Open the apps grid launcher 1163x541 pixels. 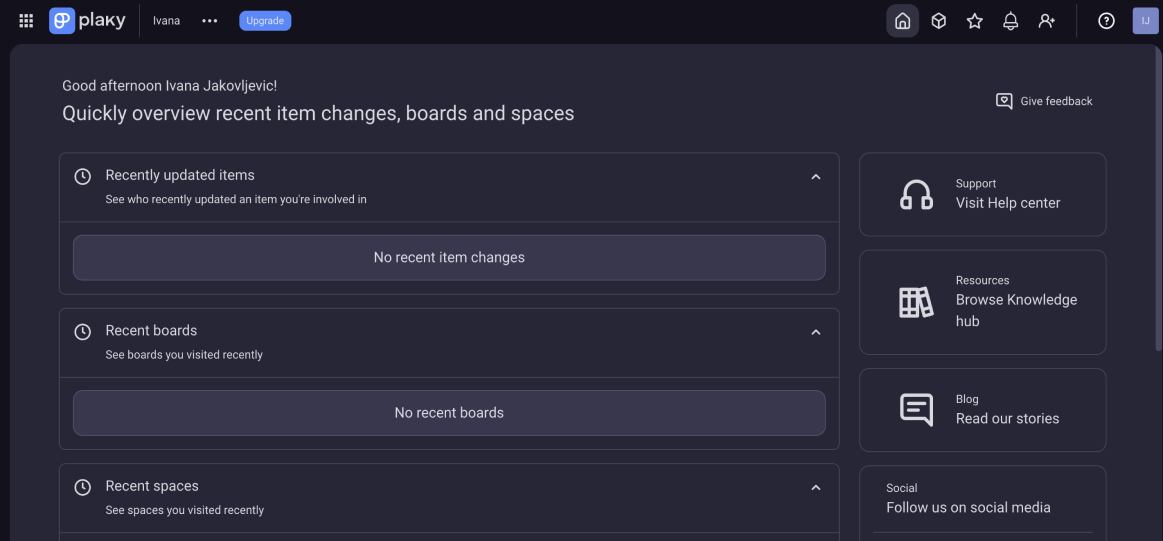coord(26,21)
